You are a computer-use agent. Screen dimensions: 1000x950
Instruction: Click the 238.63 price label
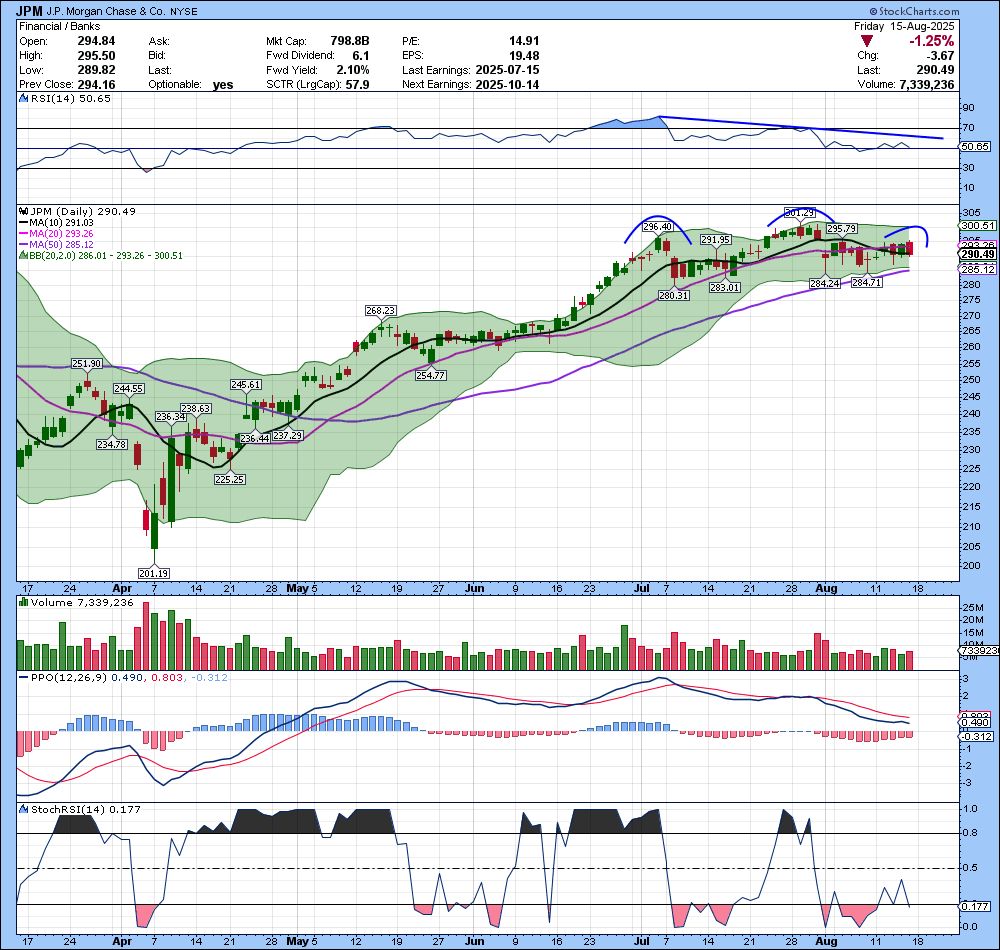196,409
